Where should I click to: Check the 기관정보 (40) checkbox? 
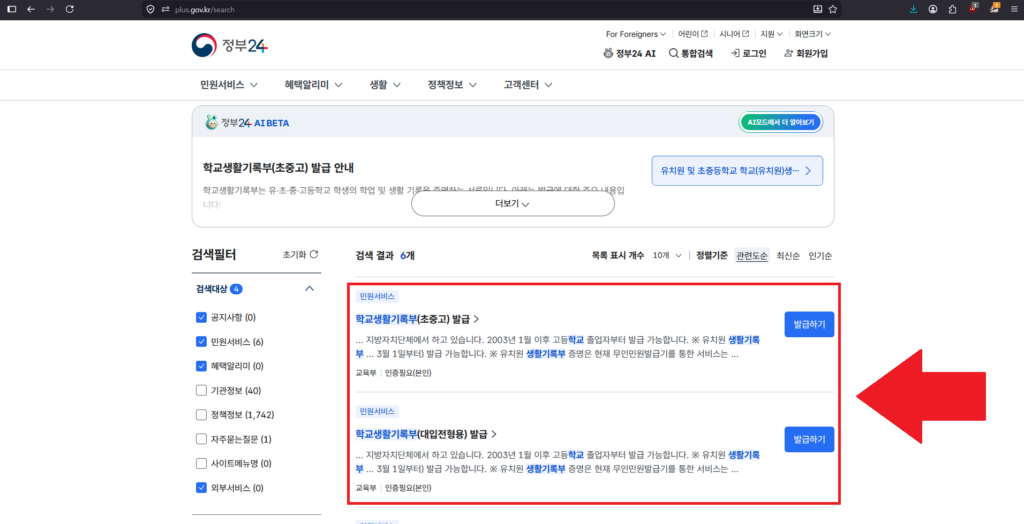201,391
